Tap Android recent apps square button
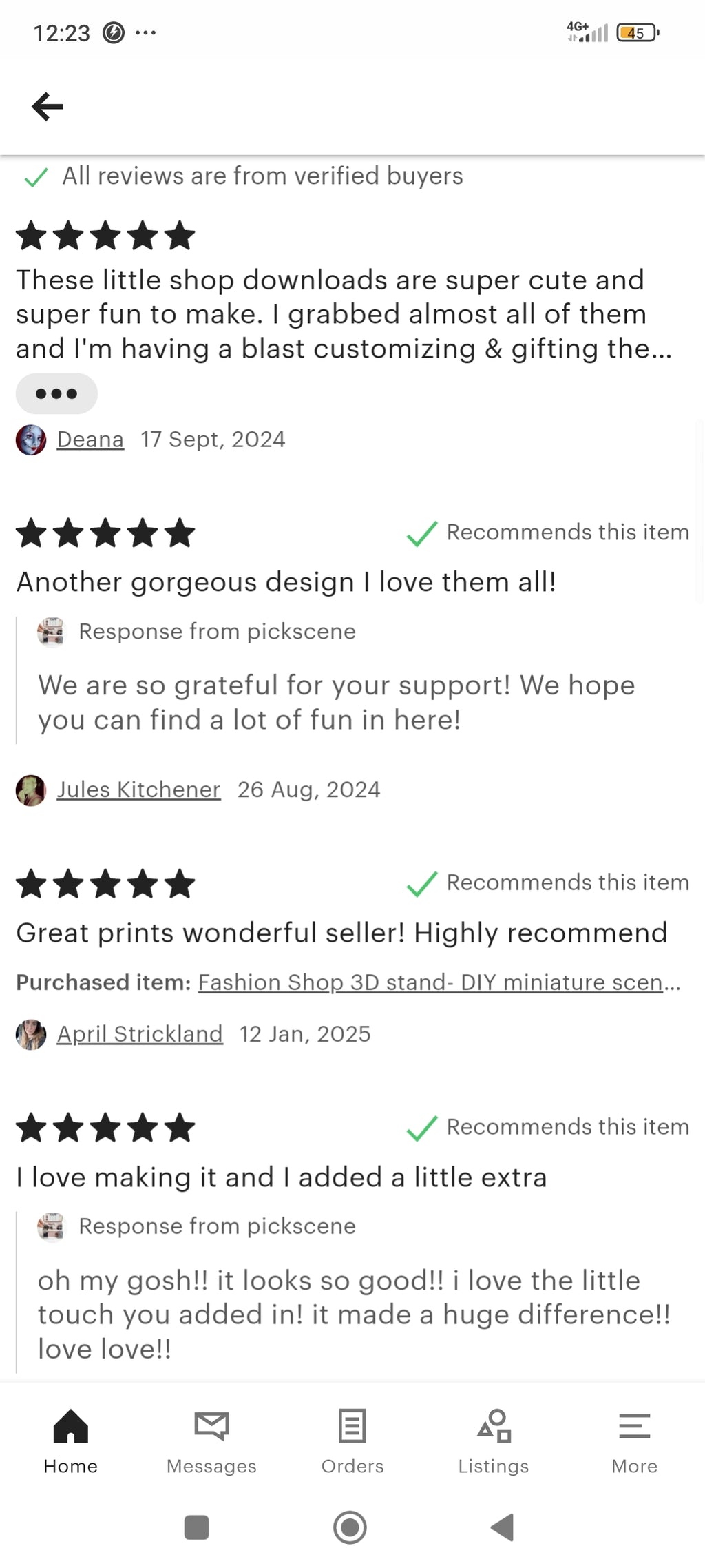Image resolution: width=705 pixels, height=1568 pixels. [197, 1527]
